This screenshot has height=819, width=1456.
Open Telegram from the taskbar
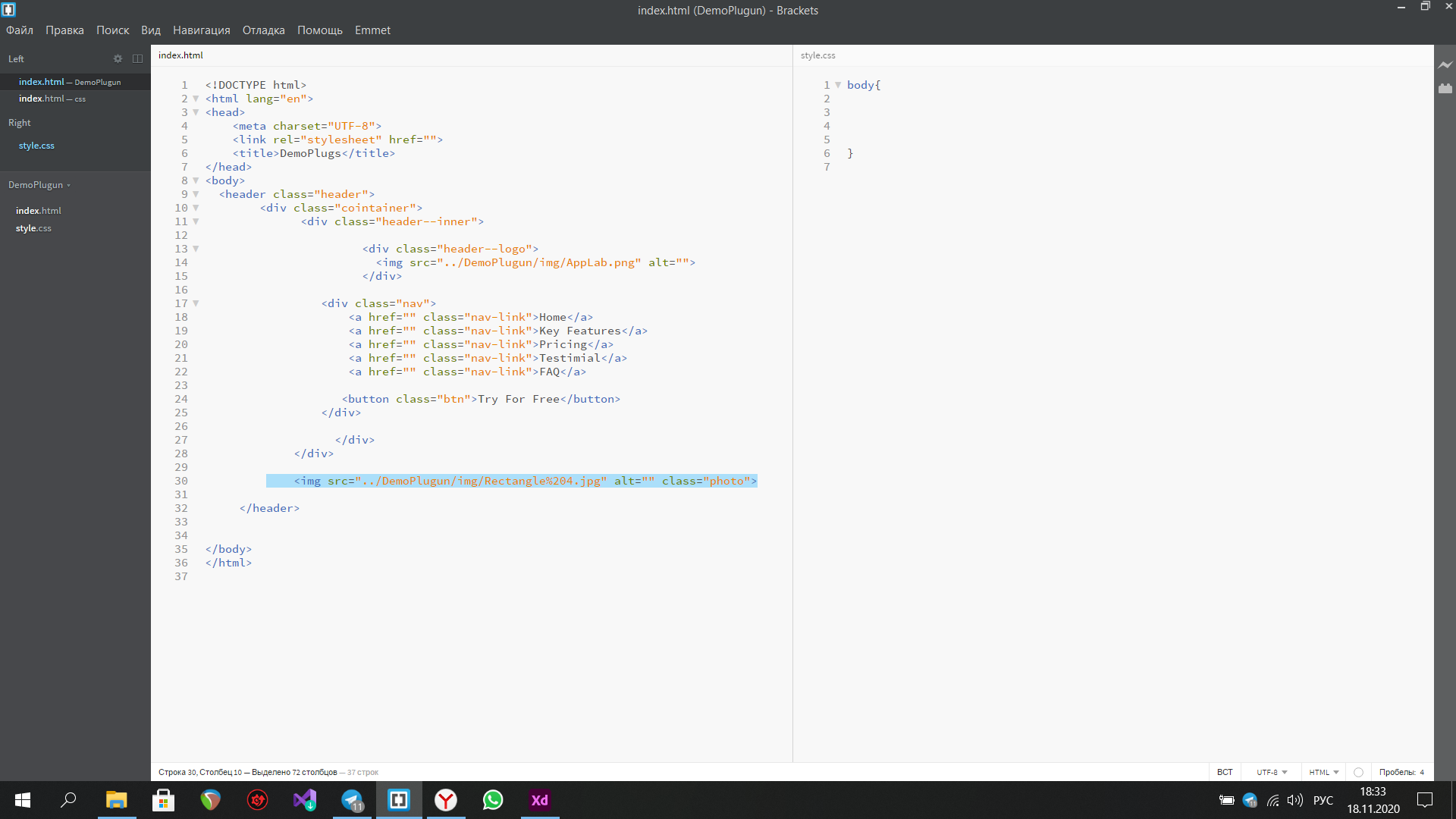tap(352, 800)
